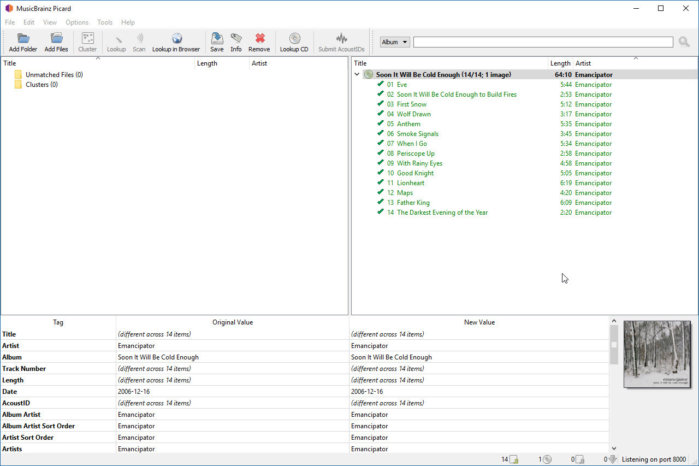The image size is (699, 466).
Task: Click the album cover art thumbnail
Action: tap(657, 354)
